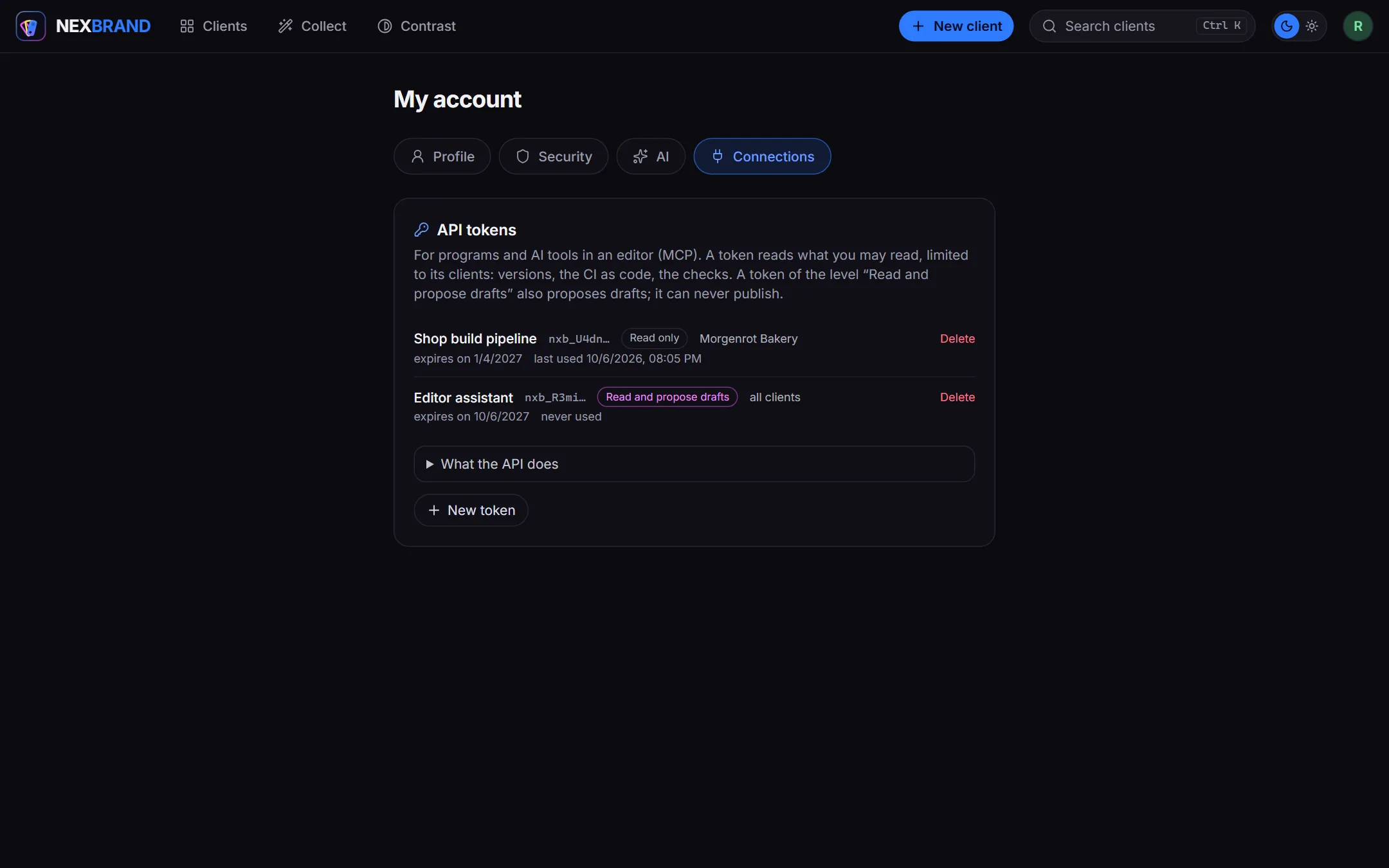Click the expires on 10/6/2027 text

click(x=471, y=417)
